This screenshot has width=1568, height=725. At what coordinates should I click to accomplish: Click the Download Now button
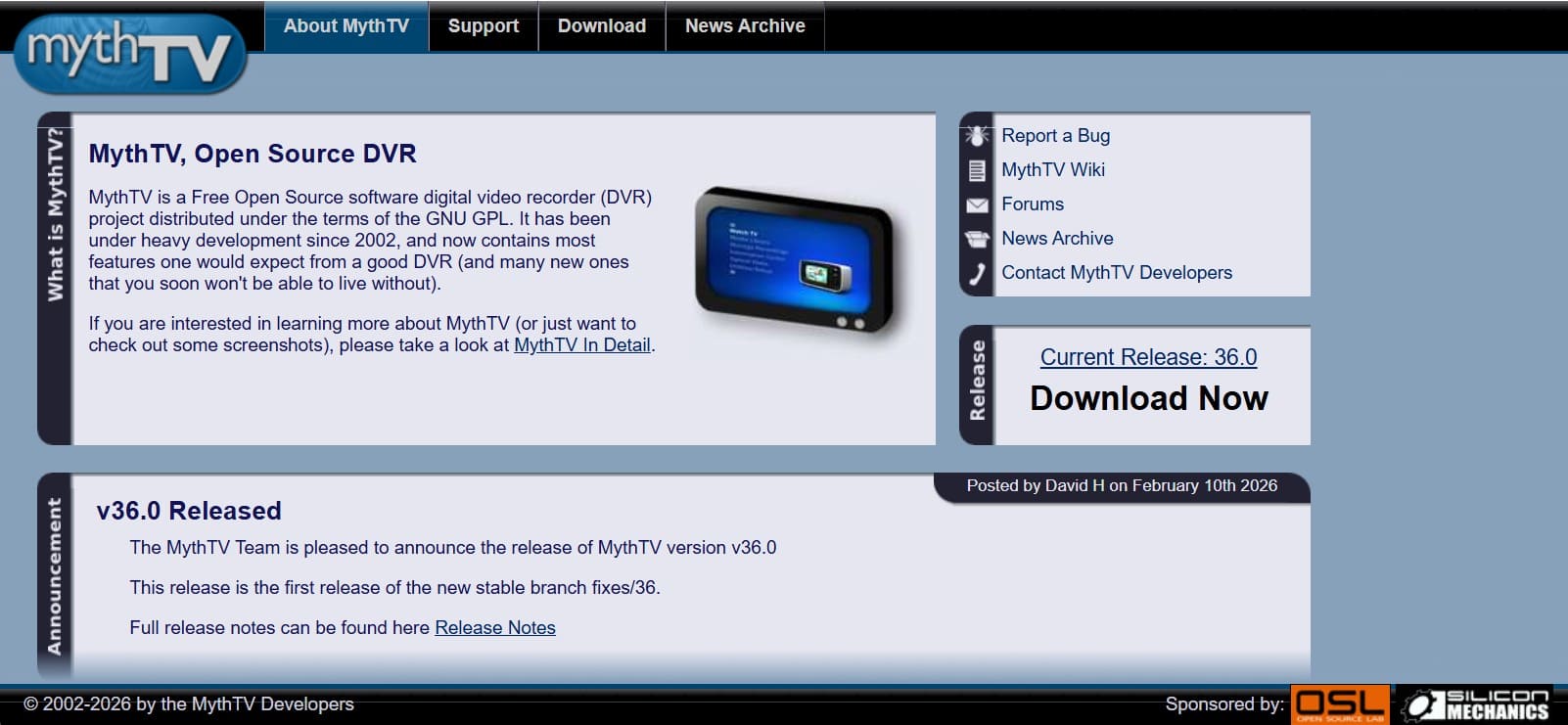pos(1149,398)
